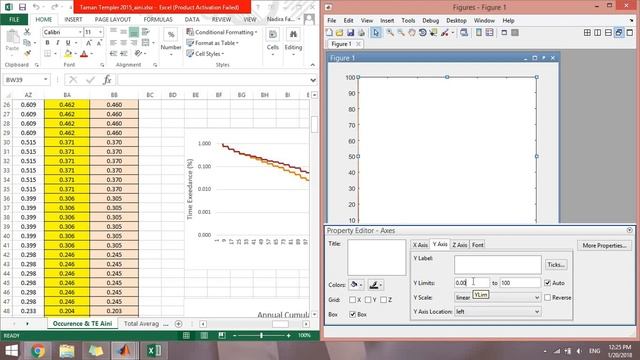640x360 pixels.
Task: Click the Insert Colorbar icon
Action: pyautogui.click(x=479, y=33)
